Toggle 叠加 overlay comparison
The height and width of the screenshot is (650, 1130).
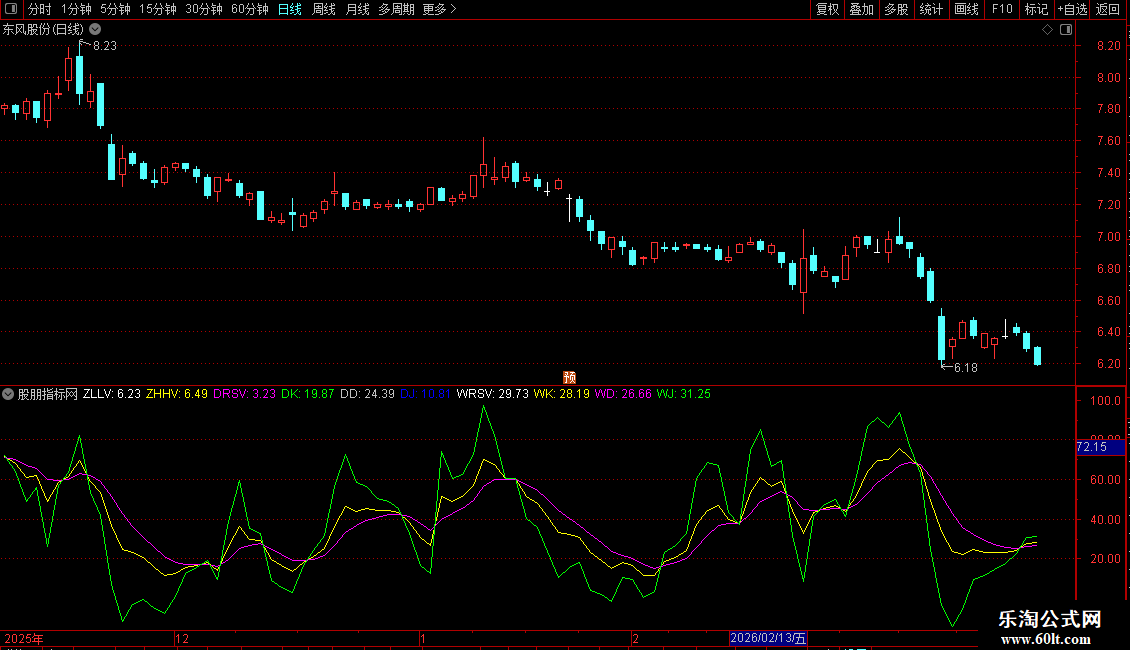[861, 10]
